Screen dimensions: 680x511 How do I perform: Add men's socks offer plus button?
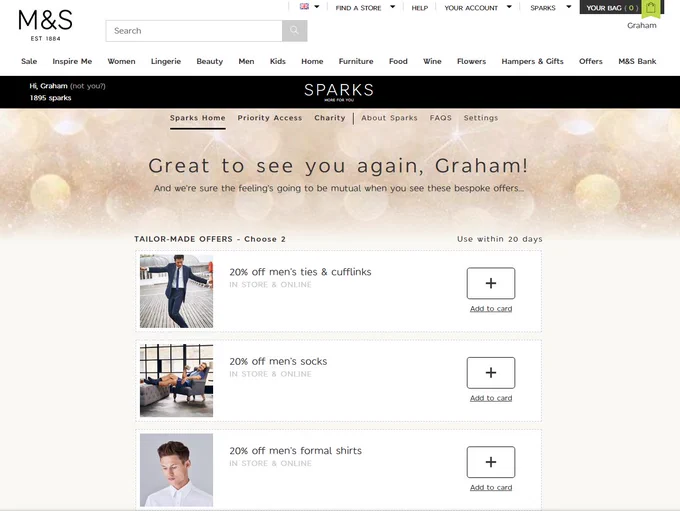pos(491,373)
